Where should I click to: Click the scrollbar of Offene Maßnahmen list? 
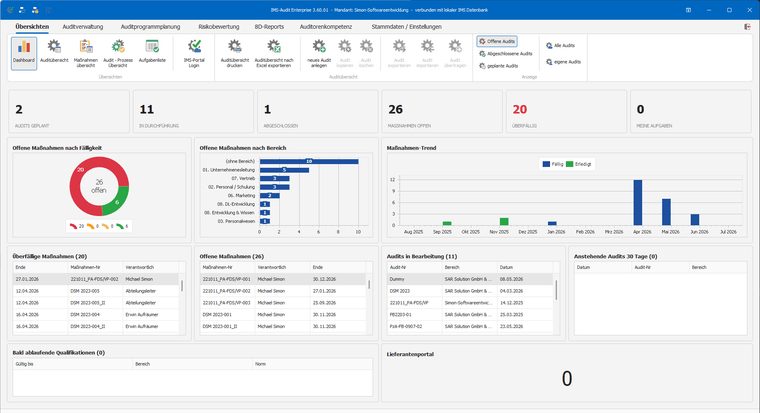pyautogui.click(x=369, y=285)
